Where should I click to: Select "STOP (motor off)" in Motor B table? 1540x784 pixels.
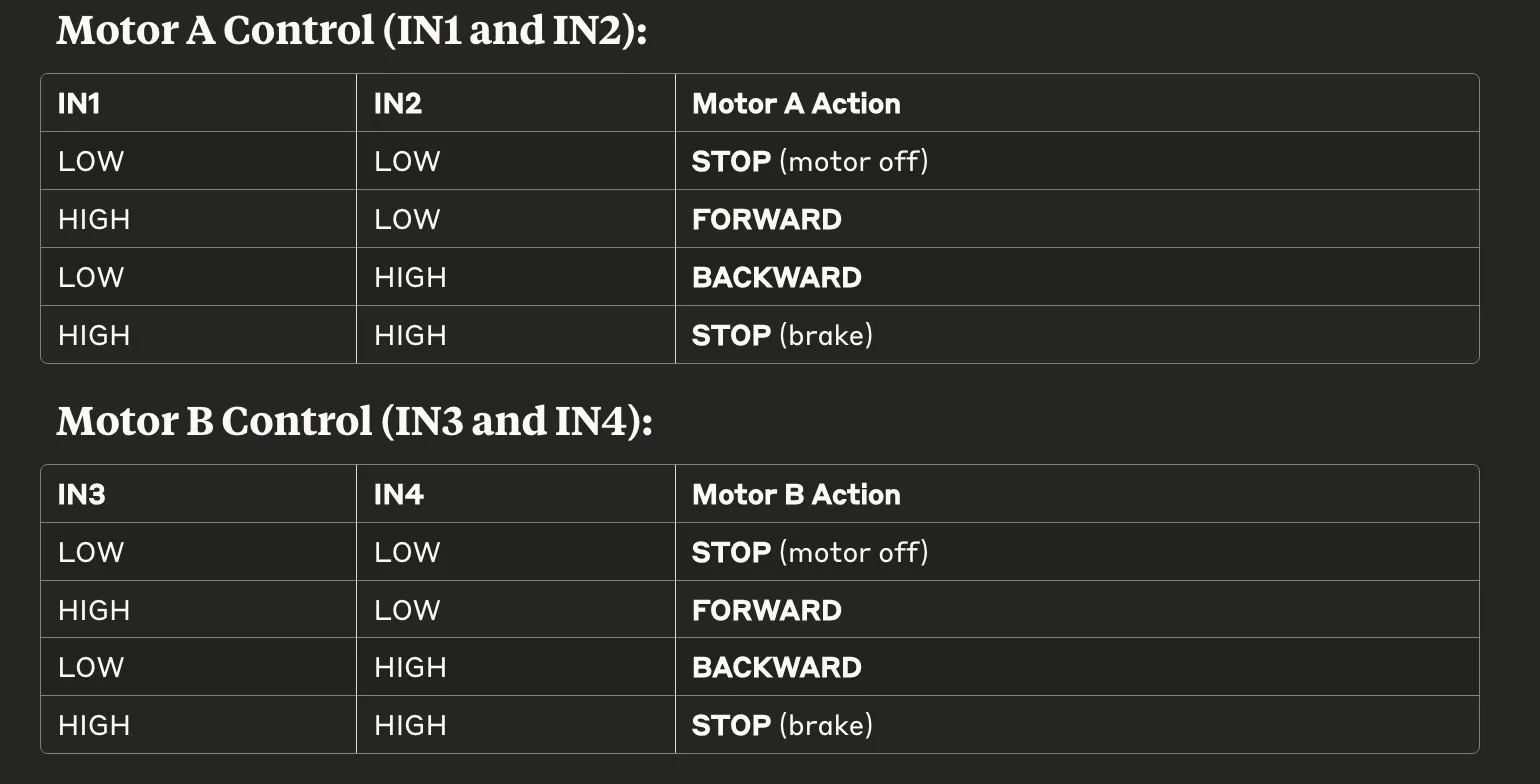(x=810, y=553)
